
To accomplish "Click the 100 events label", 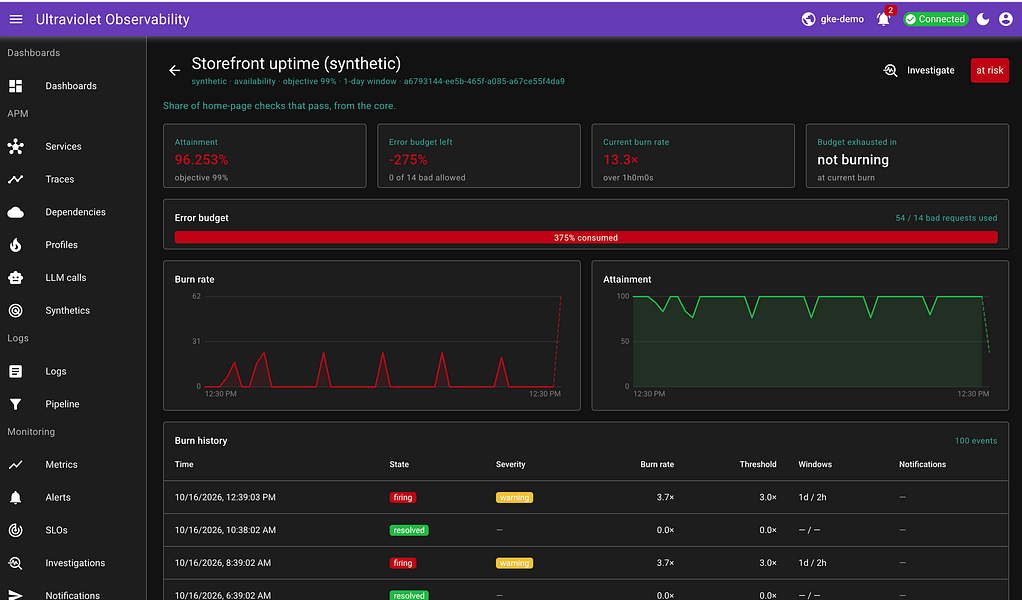I will point(976,441).
